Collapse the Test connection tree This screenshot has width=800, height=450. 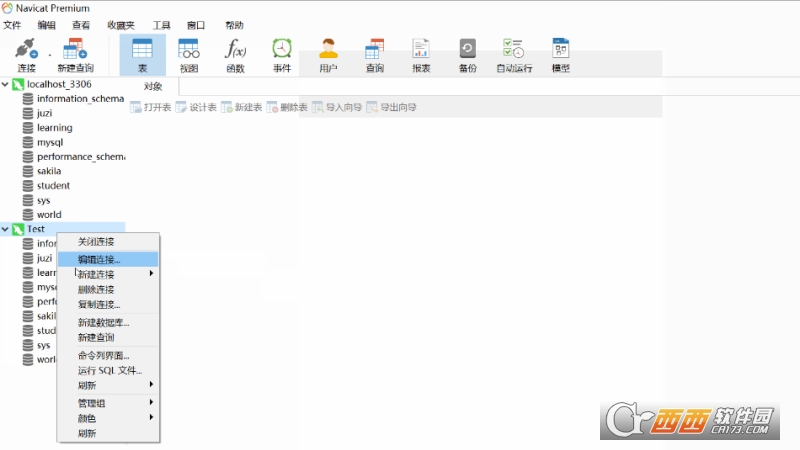pyautogui.click(x=5, y=229)
